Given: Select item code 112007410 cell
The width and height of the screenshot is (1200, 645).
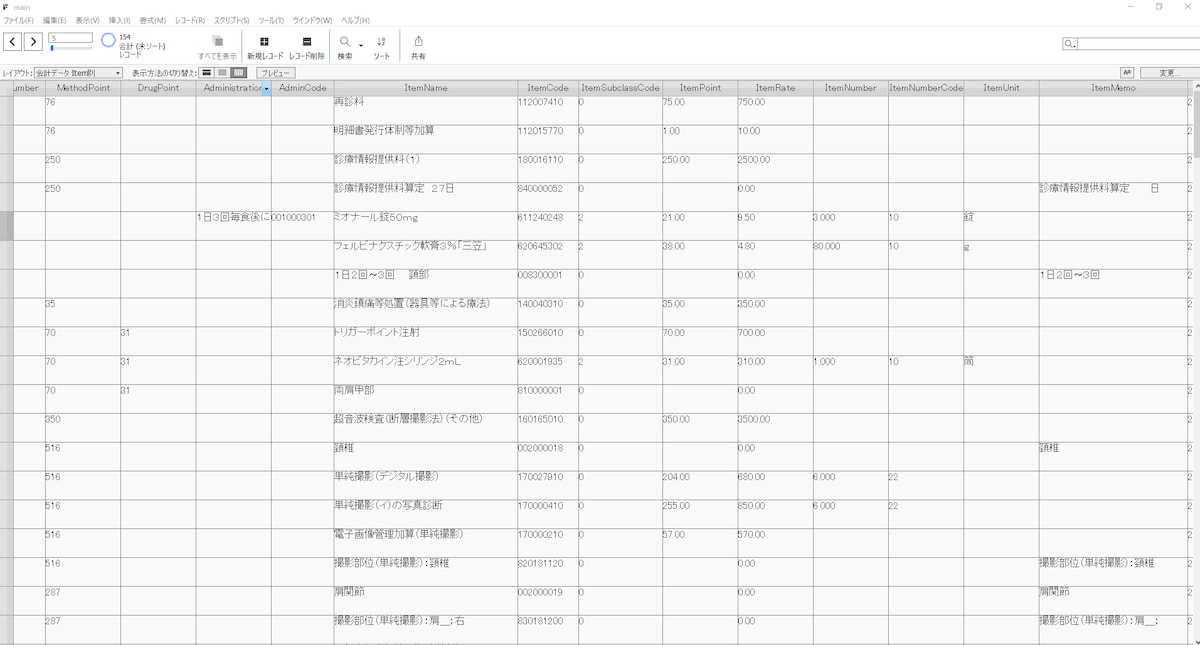Looking at the screenshot, I should (x=548, y=109).
